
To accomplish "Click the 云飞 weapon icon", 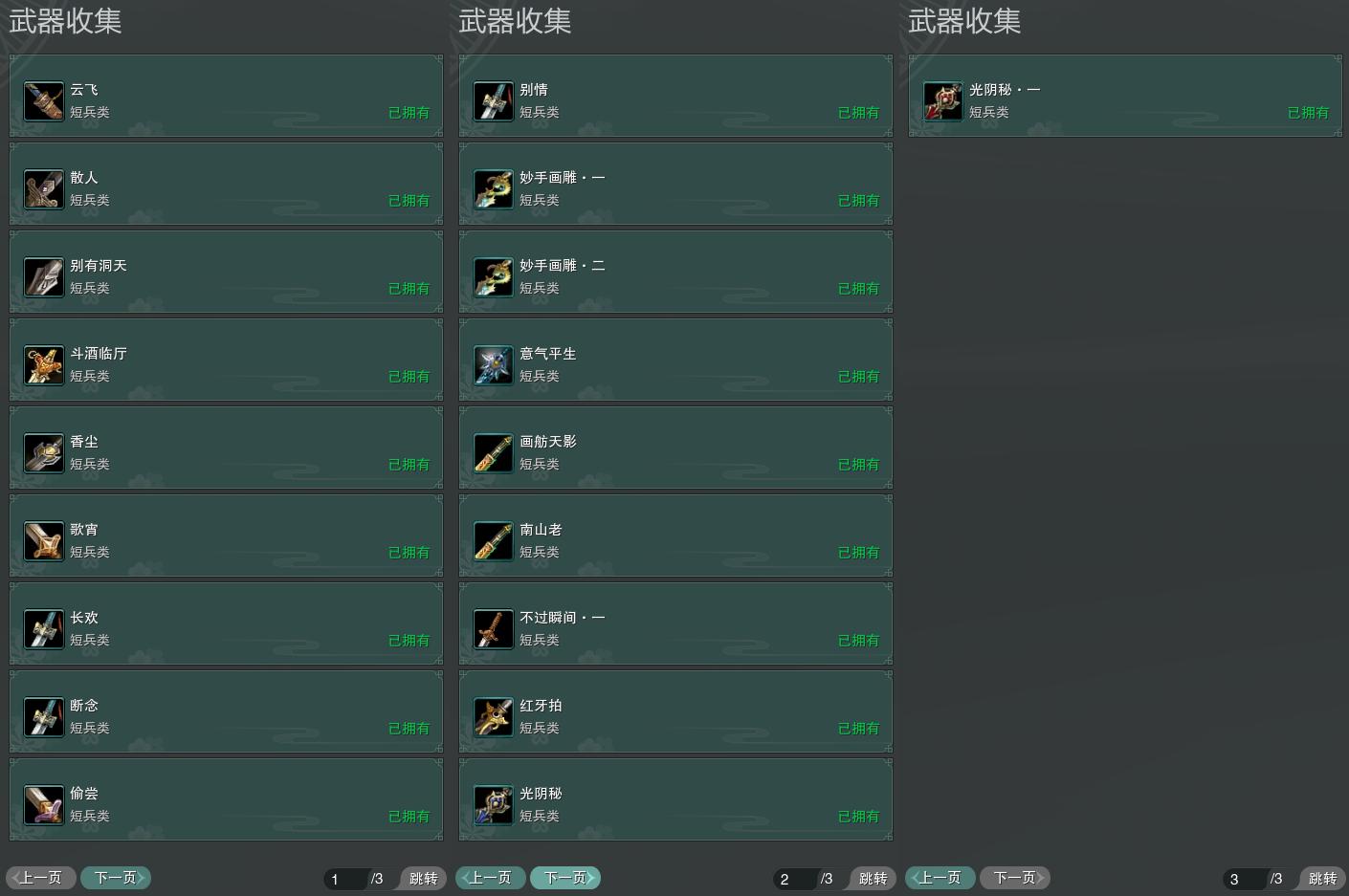I will point(44,101).
